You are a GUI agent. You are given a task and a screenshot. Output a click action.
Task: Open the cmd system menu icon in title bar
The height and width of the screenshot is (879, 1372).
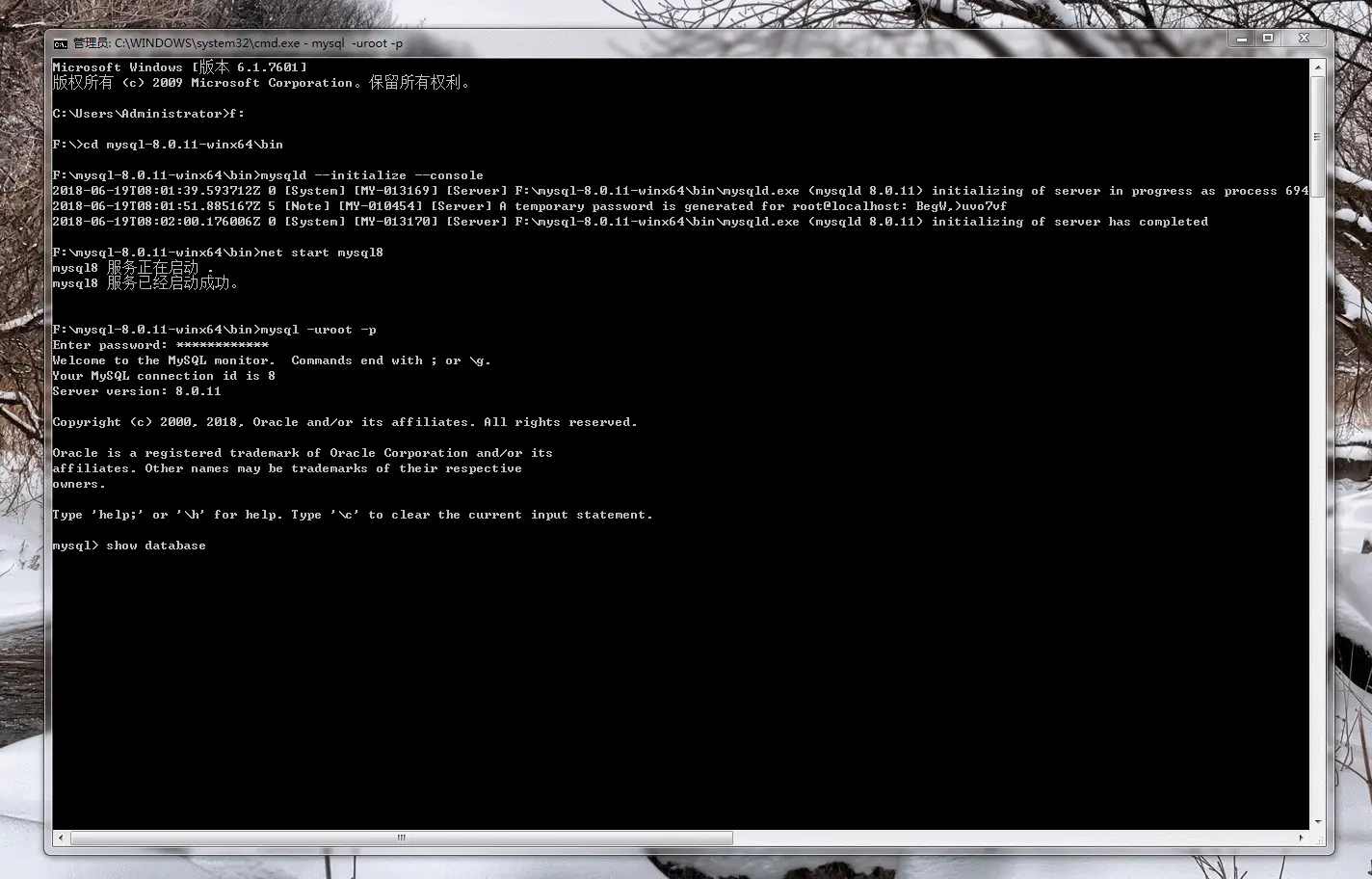point(60,43)
